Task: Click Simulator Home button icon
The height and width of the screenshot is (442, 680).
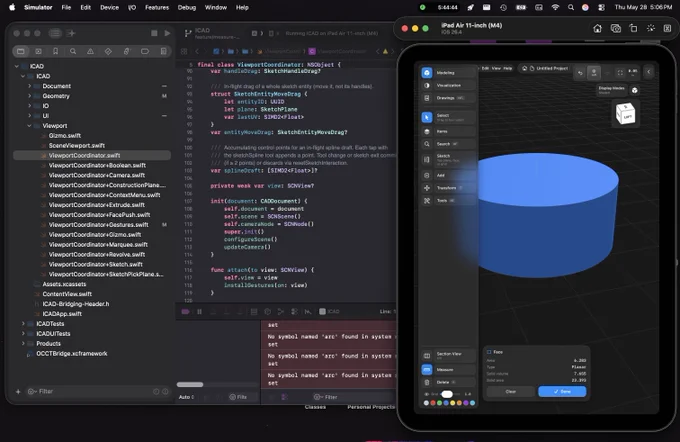Action: coord(597,28)
